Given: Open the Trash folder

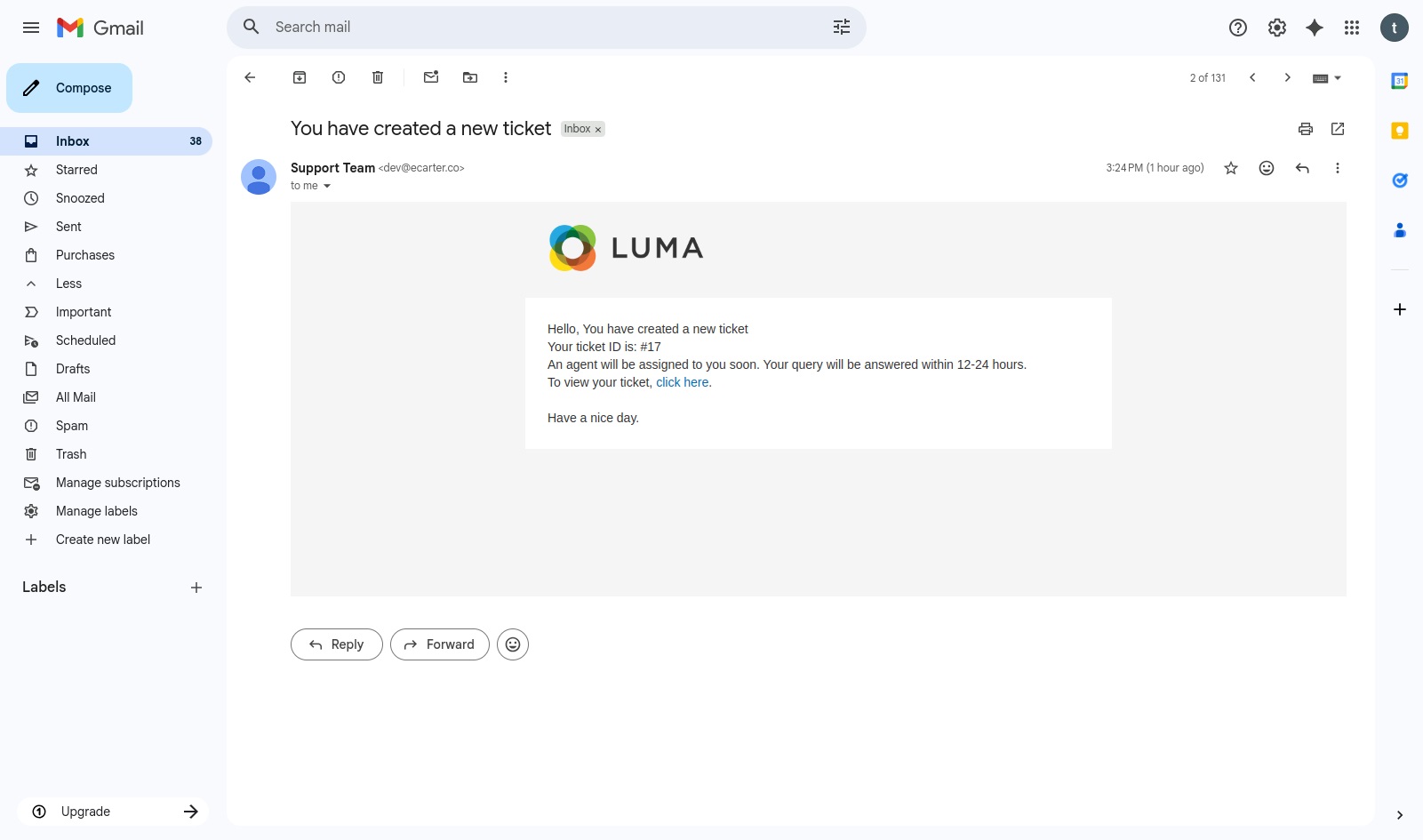Looking at the screenshot, I should (106, 454).
